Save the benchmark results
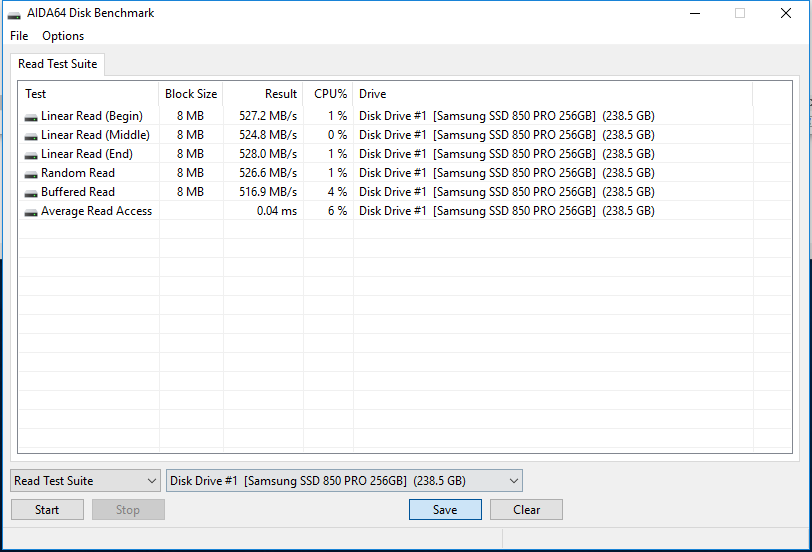Image resolution: width=812 pixels, height=552 pixels. point(445,510)
